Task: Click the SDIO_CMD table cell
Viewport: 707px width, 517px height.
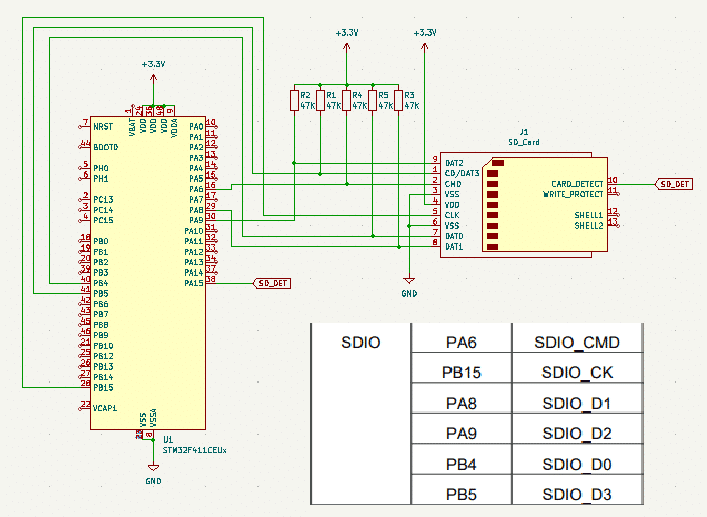Action: point(577,343)
